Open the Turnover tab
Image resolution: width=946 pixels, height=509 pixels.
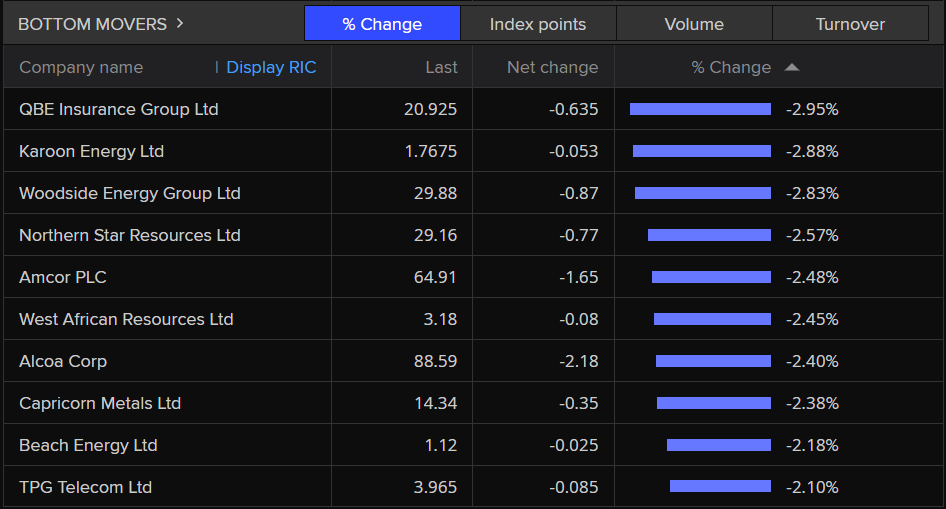click(x=850, y=24)
